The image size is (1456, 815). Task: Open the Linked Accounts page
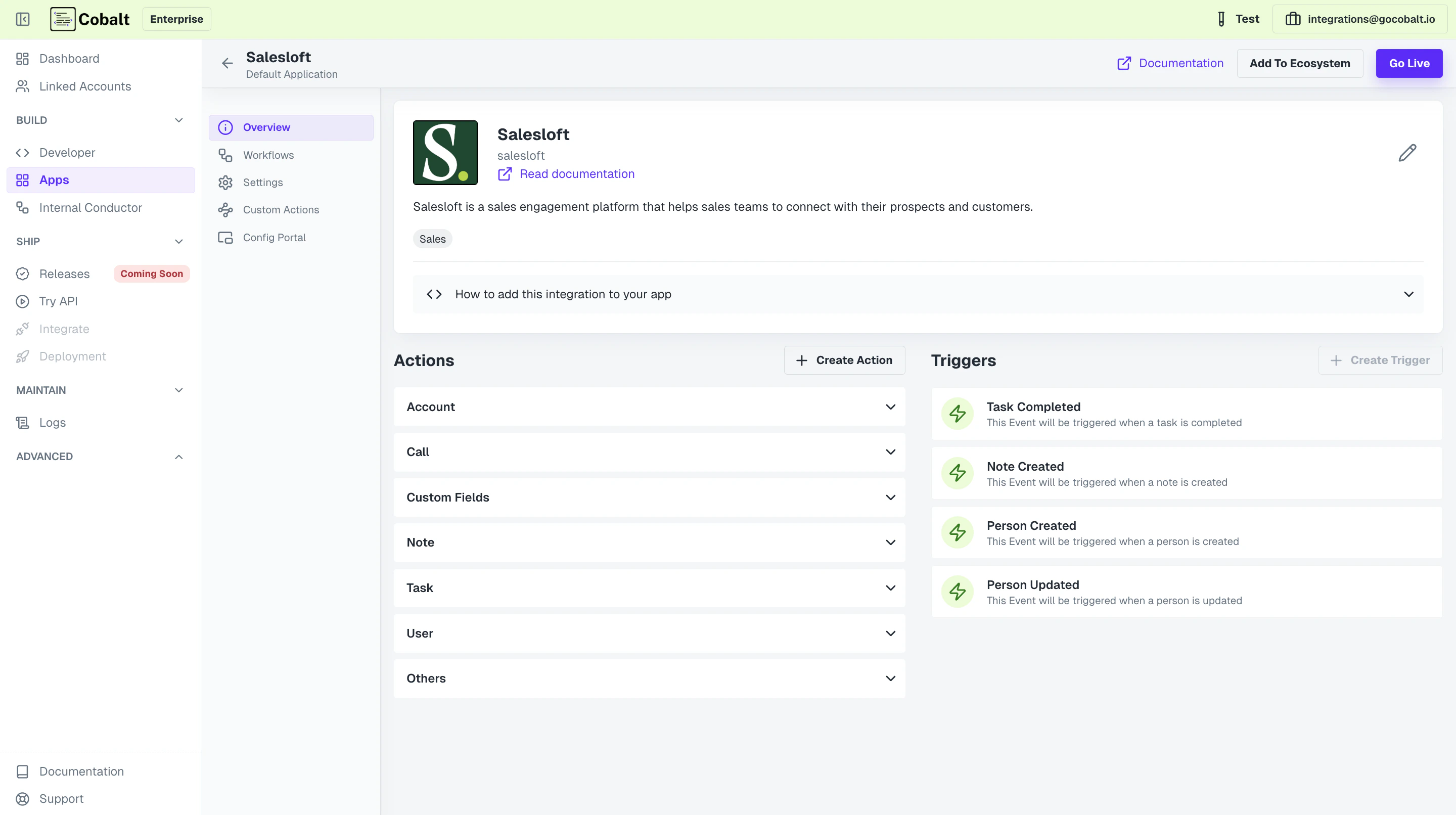click(85, 86)
